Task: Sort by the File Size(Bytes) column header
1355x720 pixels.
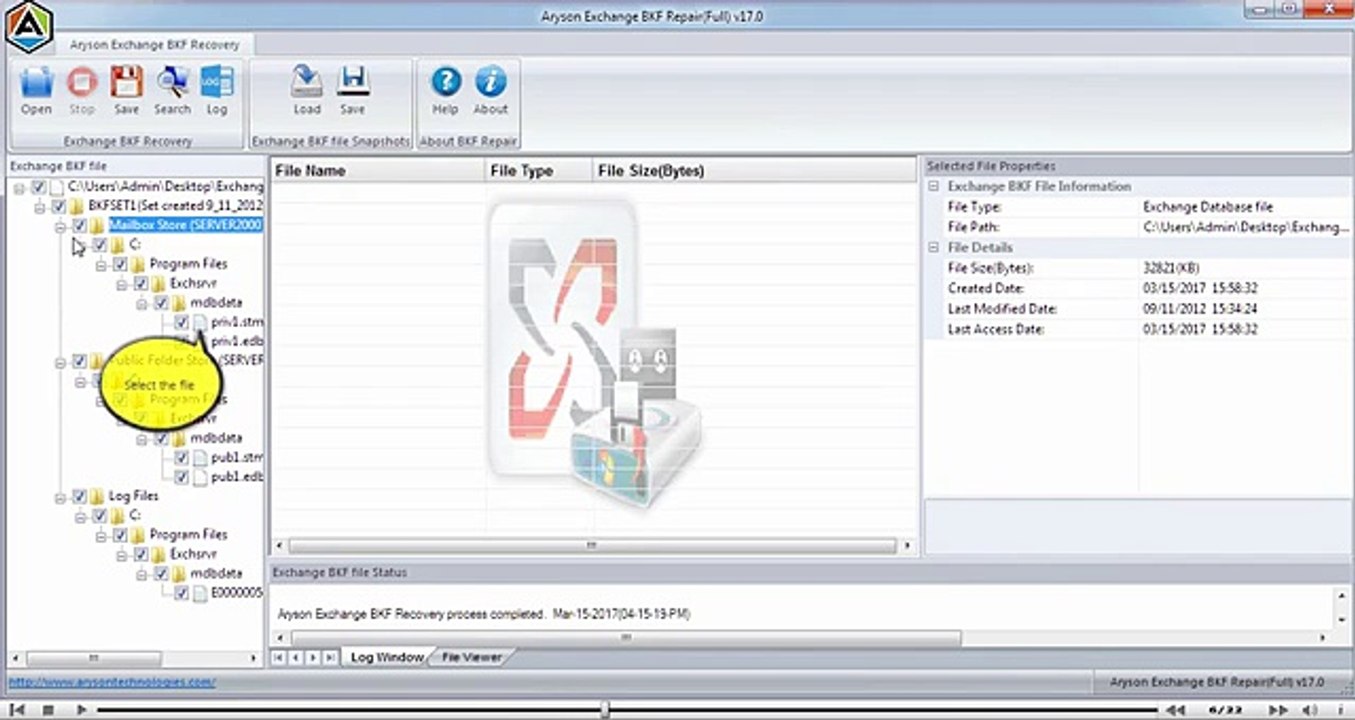Action: (755, 171)
